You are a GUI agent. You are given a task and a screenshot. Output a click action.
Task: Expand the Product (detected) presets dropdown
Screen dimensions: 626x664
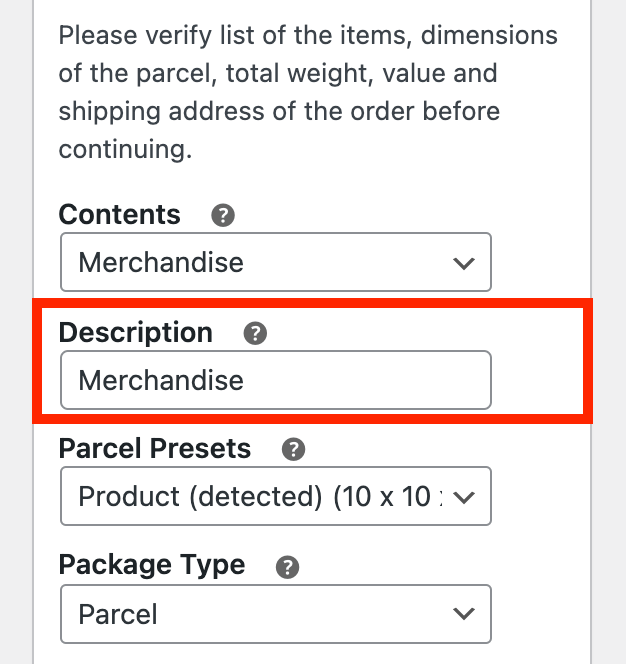point(275,496)
